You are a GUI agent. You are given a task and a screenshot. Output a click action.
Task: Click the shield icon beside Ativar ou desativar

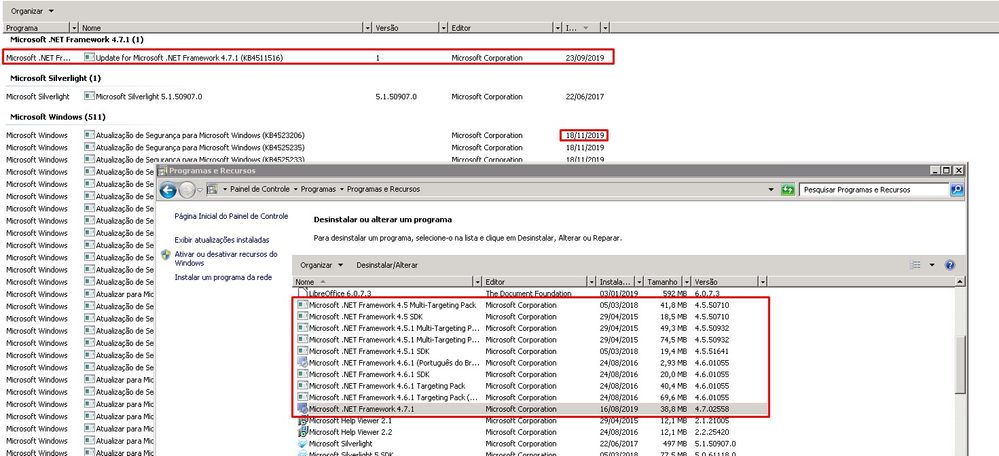[166, 255]
